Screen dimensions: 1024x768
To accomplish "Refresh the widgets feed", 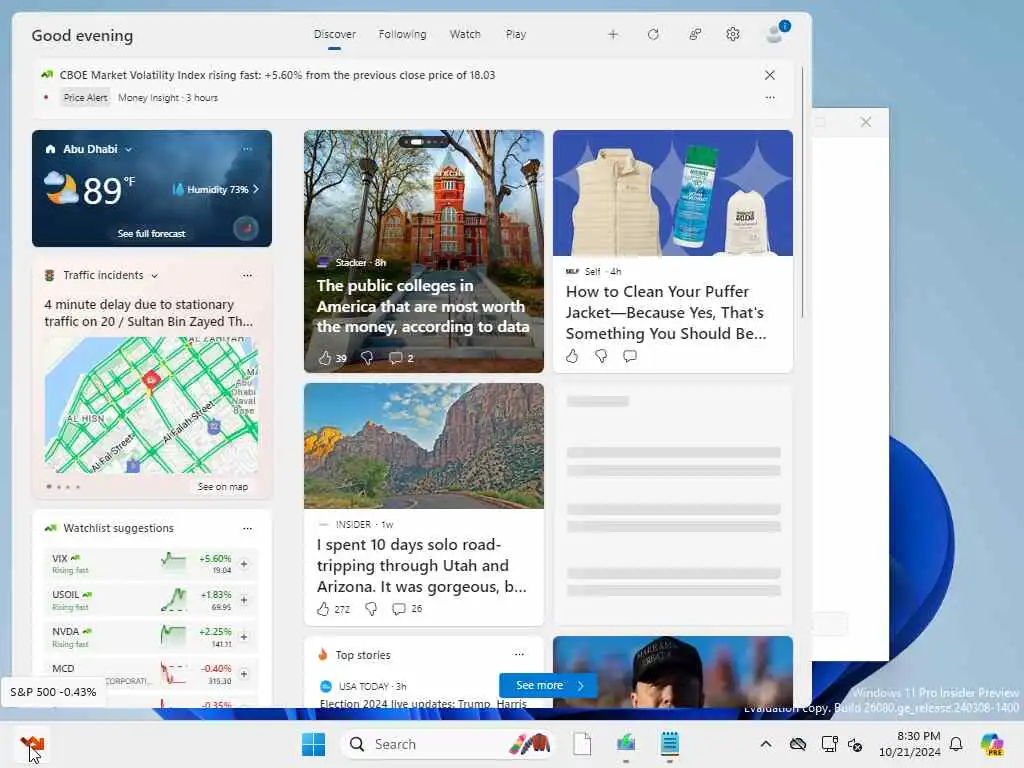I will coord(653,35).
